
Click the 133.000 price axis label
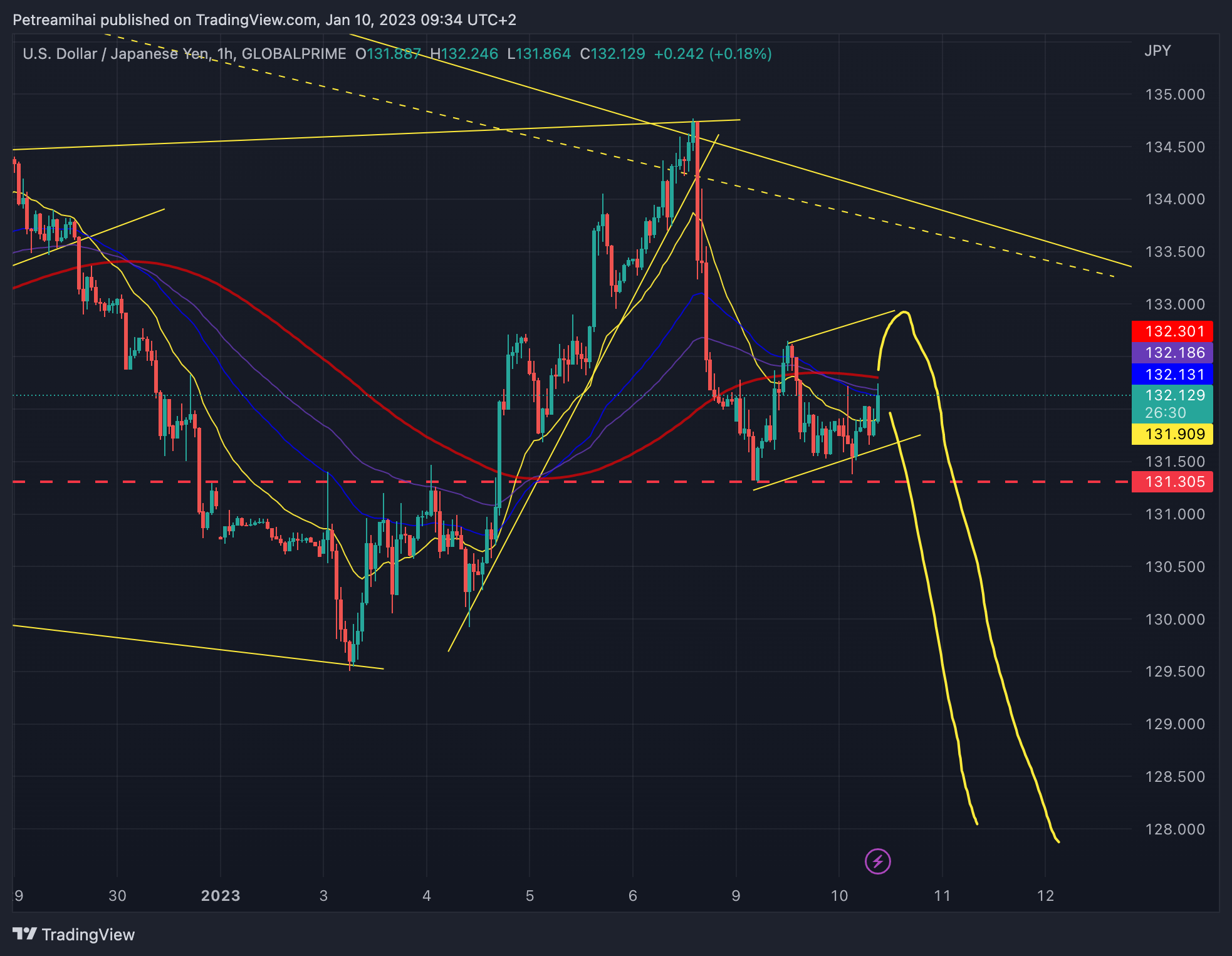(x=1175, y=304)
